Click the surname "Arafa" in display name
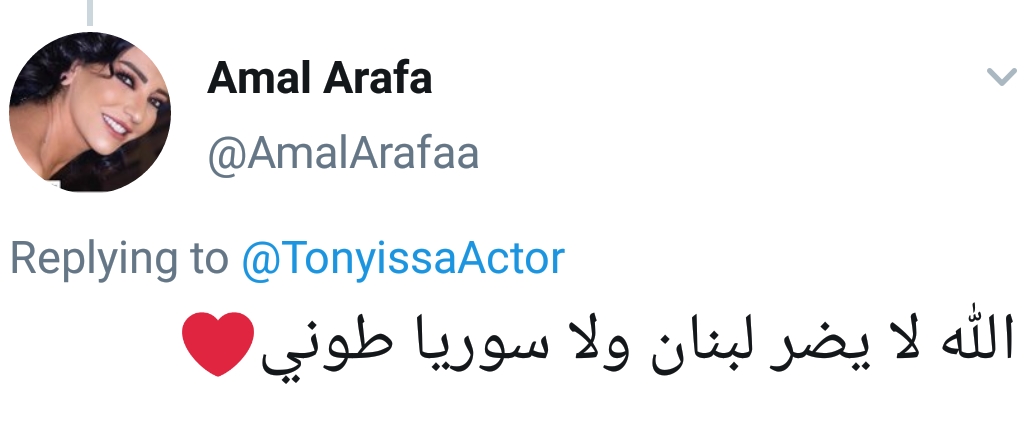The height and width of the screenshot is (446, 1025). pyautogui.click(x=374, y=79)
